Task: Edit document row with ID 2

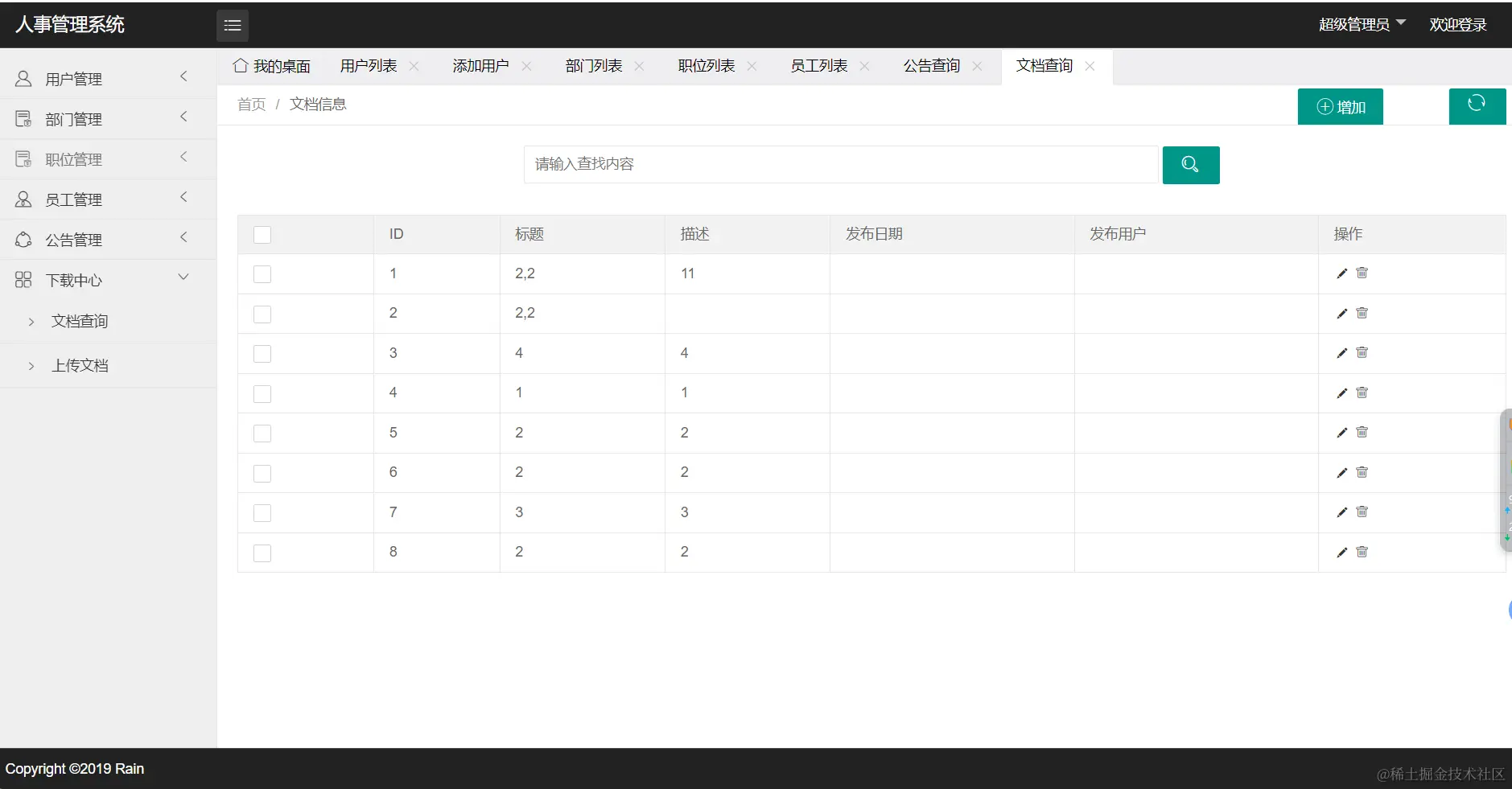Action: click(x=1341, y=314)
